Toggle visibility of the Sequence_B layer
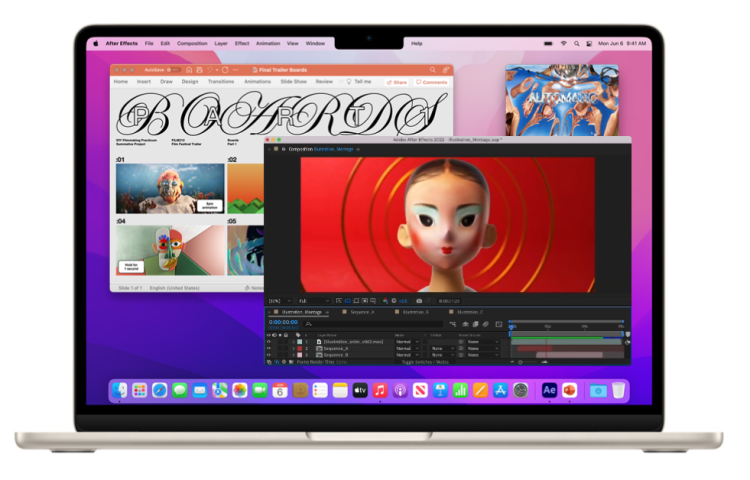 point(268,355)
